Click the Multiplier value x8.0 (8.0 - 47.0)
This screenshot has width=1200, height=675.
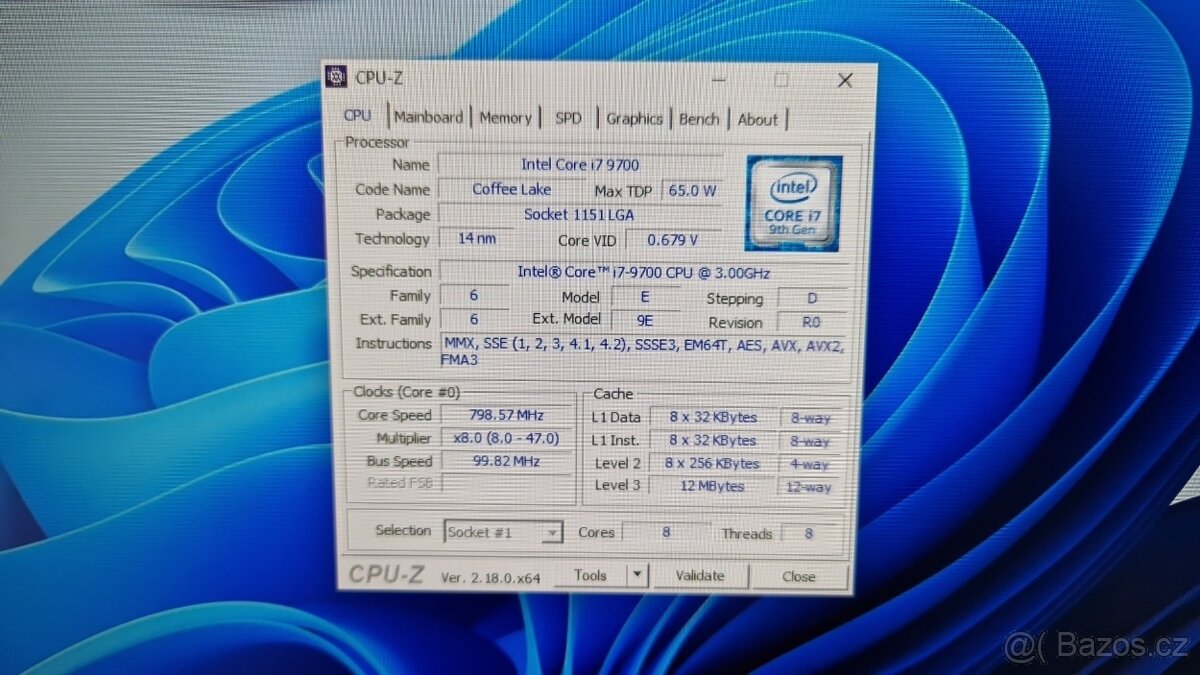[x=507, y=438]
